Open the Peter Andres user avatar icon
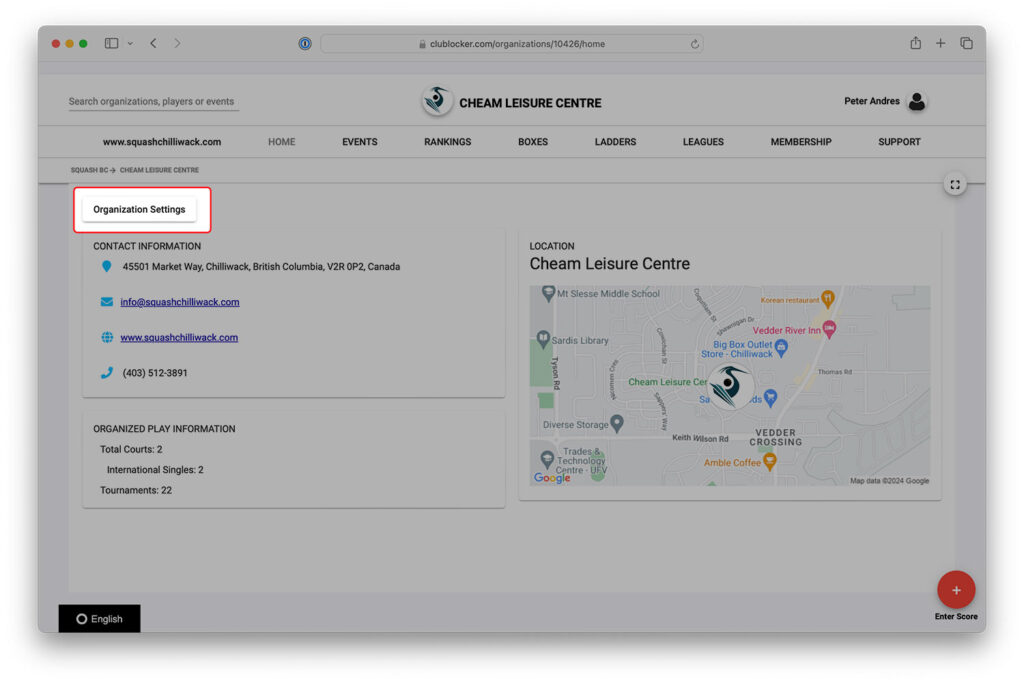This screenshot has height=683, width=1024. (x=917, y=101)
